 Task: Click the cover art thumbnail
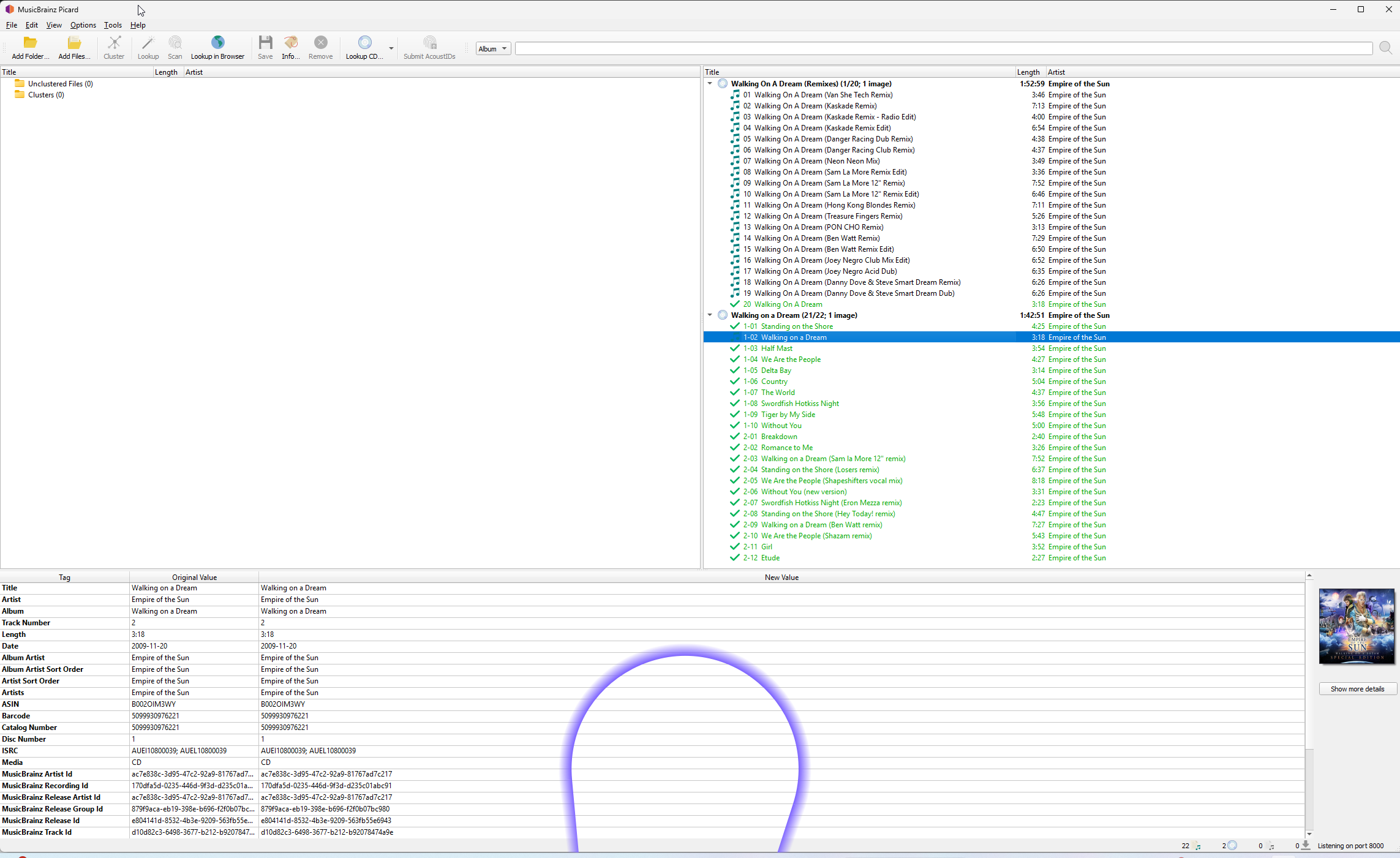(x=1357, y=626)
